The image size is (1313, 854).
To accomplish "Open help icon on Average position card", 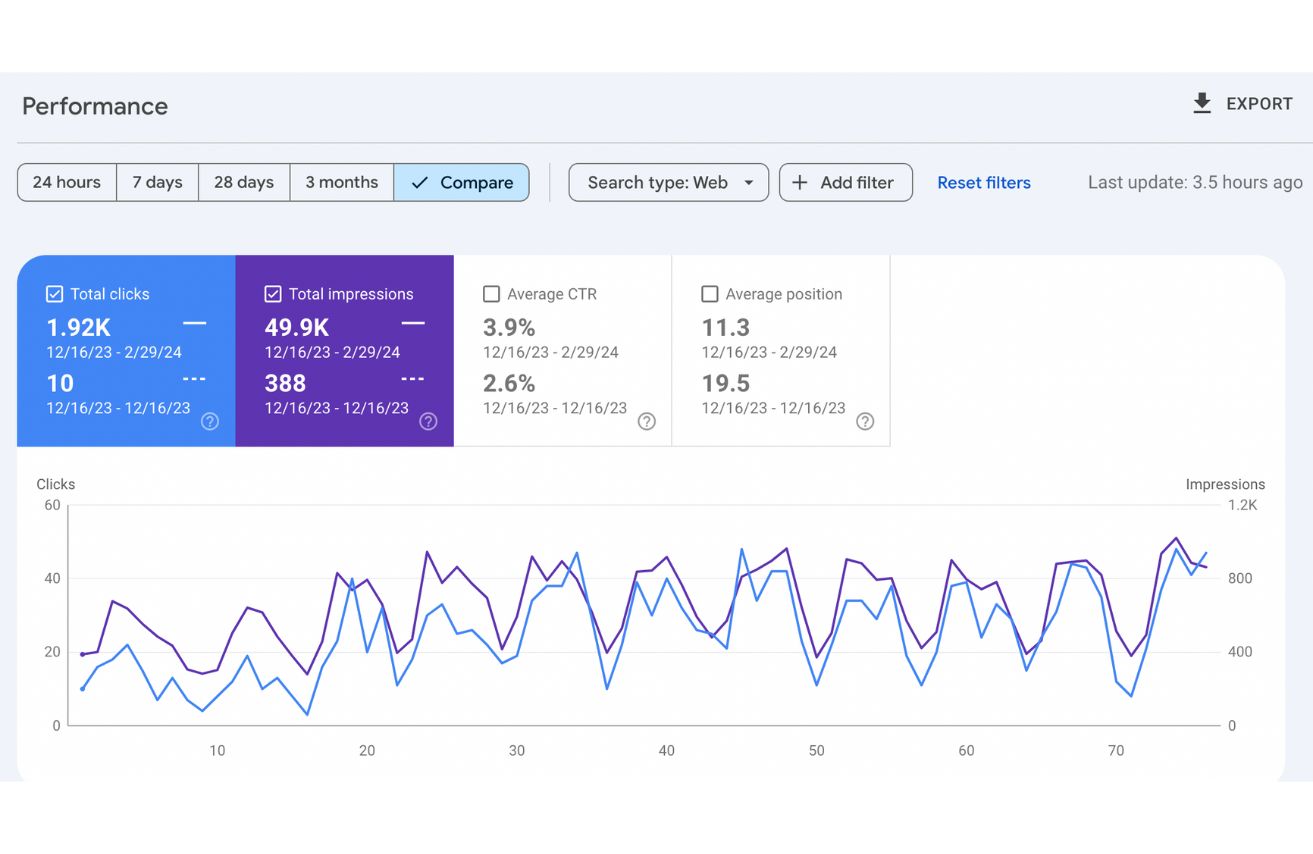I will 865,421.
